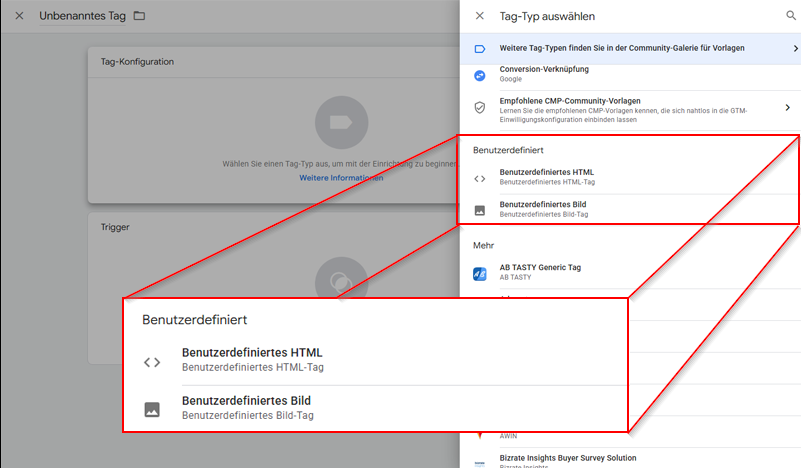Image resolution: width=801 pixels, height=468 pixels.
Task: Open the Community-Galerie für Vorlagen banner text
Action: coord(621,48)
